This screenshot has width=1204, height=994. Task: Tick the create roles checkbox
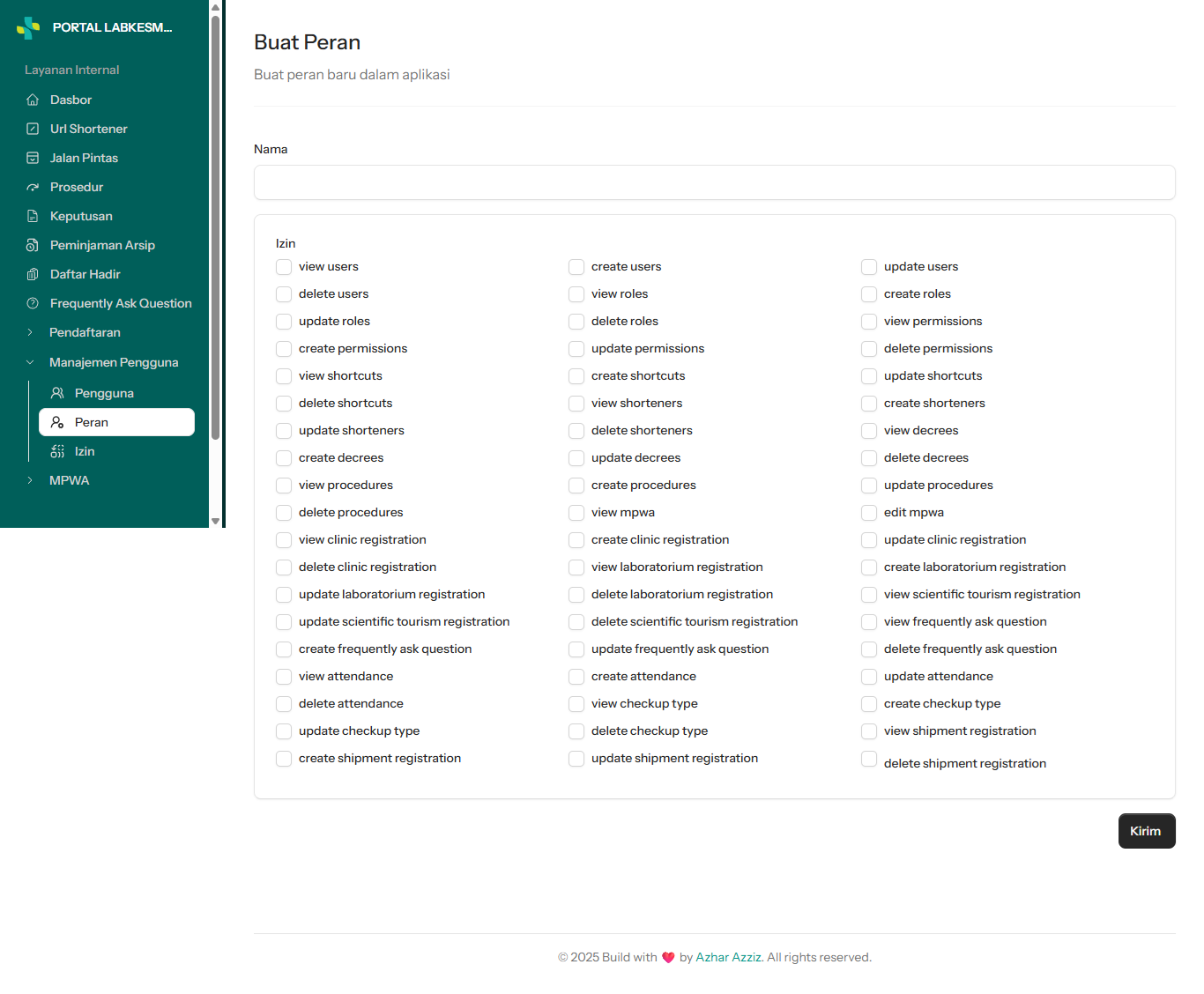(869, 294)
